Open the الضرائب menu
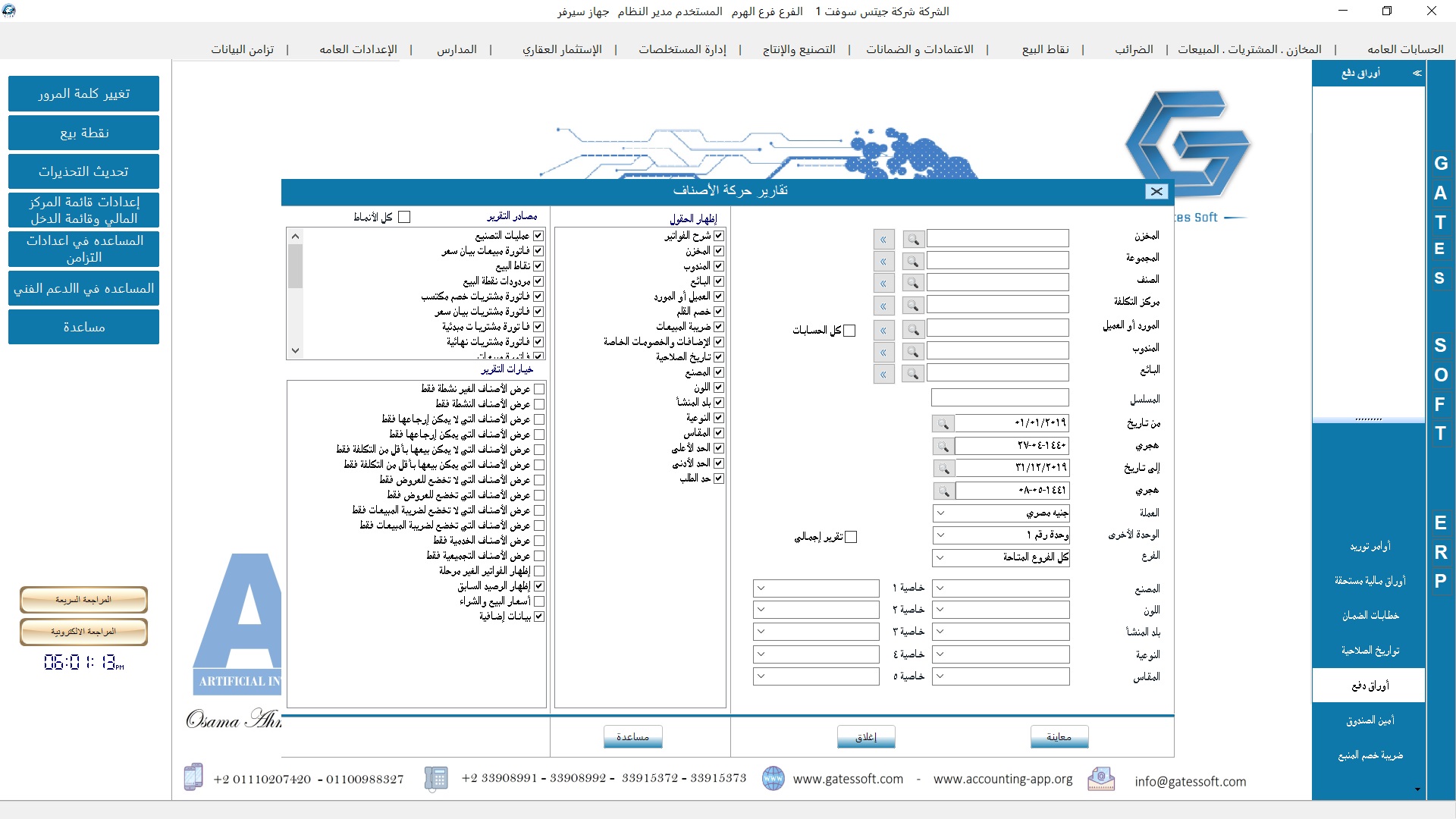 point(1134,49)
